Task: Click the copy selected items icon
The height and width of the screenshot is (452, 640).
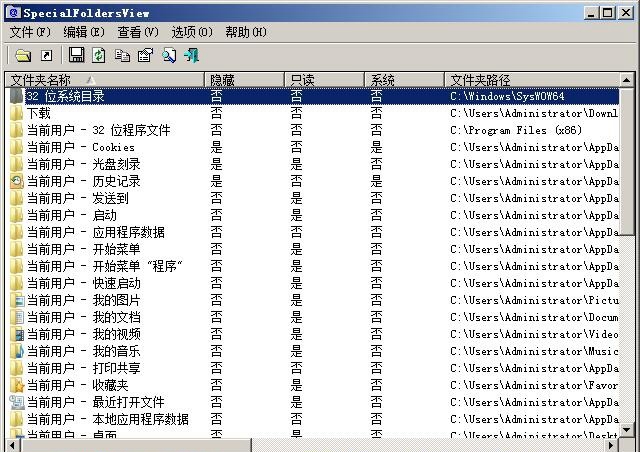Action: 122,55
